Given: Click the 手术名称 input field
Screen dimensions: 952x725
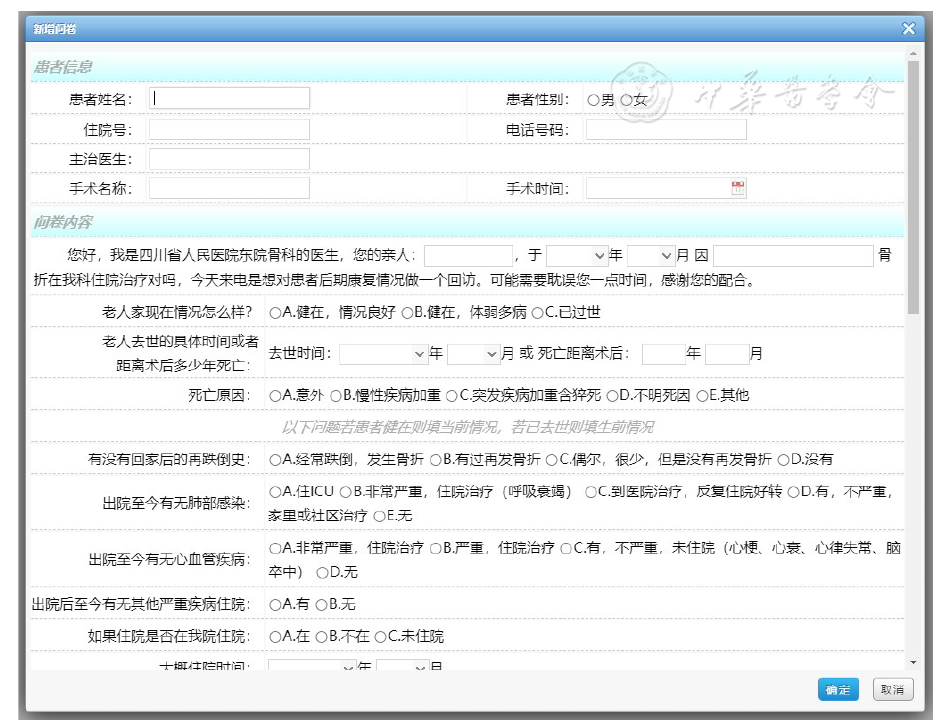Looking at the screenshot, I should 229,188.
